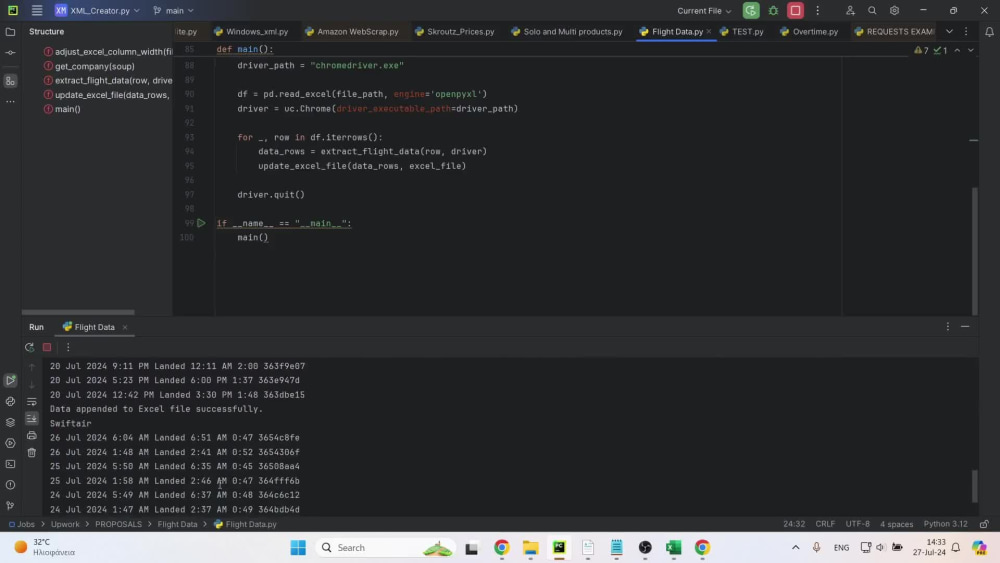This screenshot has width=1000, height=563.
Task: Rerun Flight Data in Run panel
Action: click(29, 347)
